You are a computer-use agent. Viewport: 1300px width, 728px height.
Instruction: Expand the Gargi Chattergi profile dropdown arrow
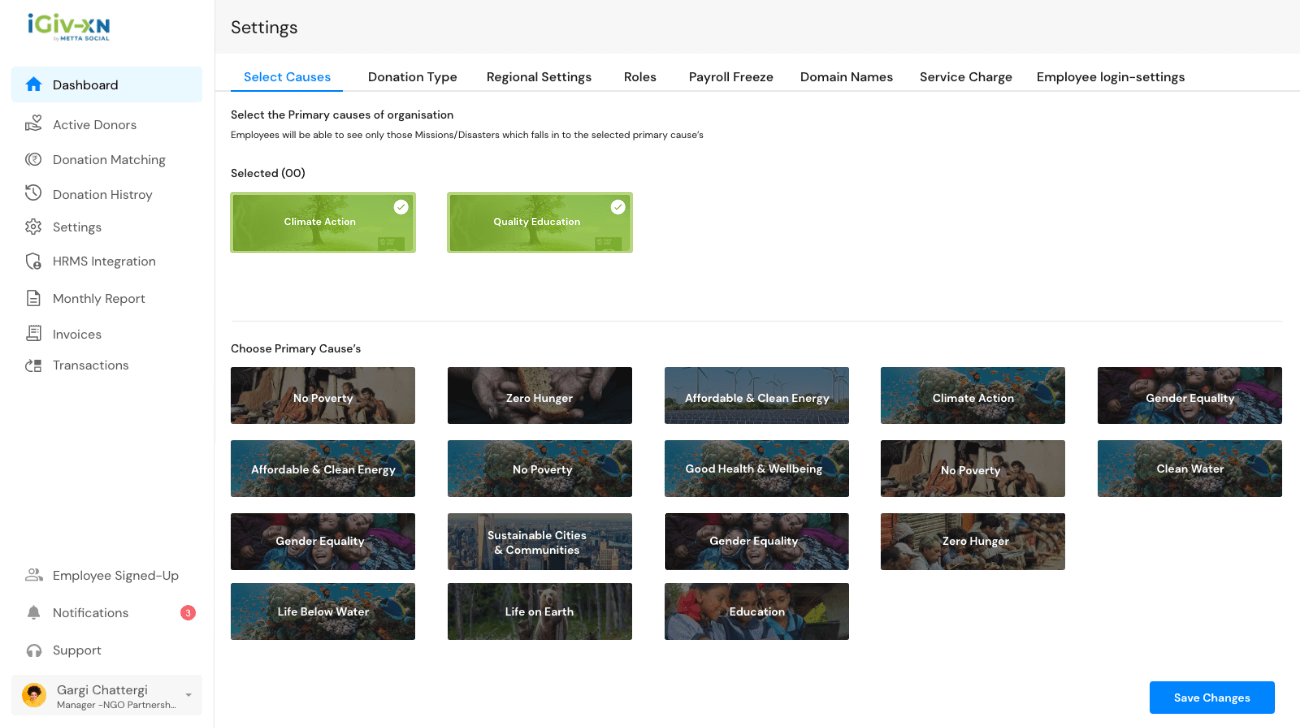[x=188, y=695]
